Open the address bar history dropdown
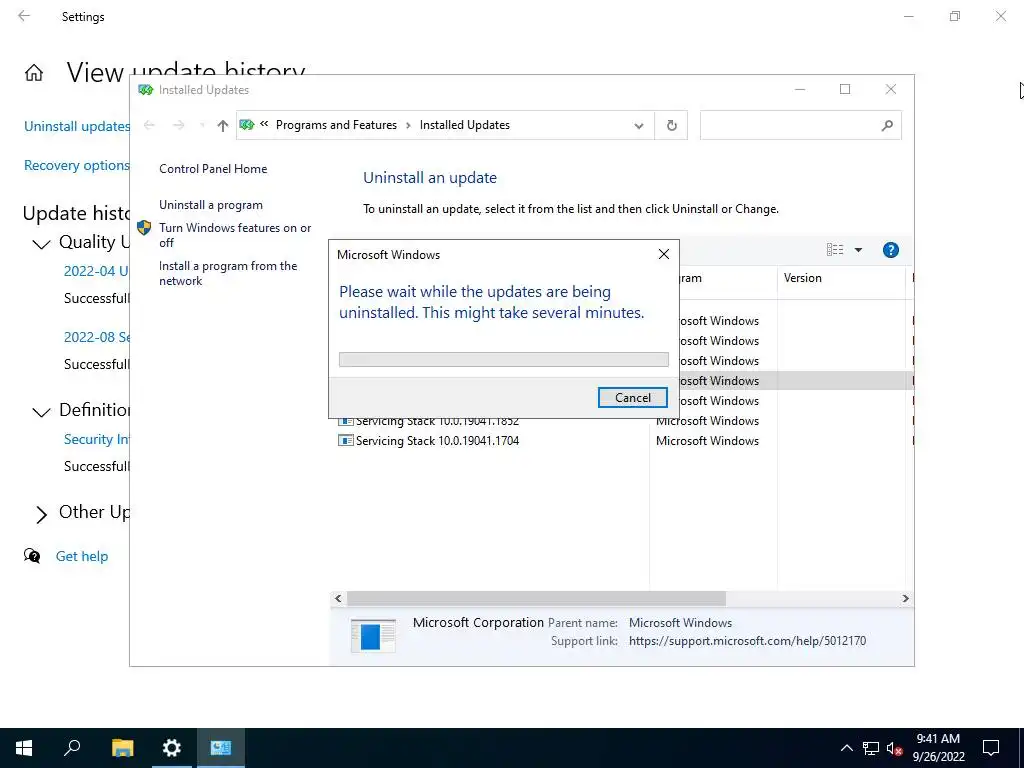Screen dimensions: 1024x768 [x=639, y=125]
